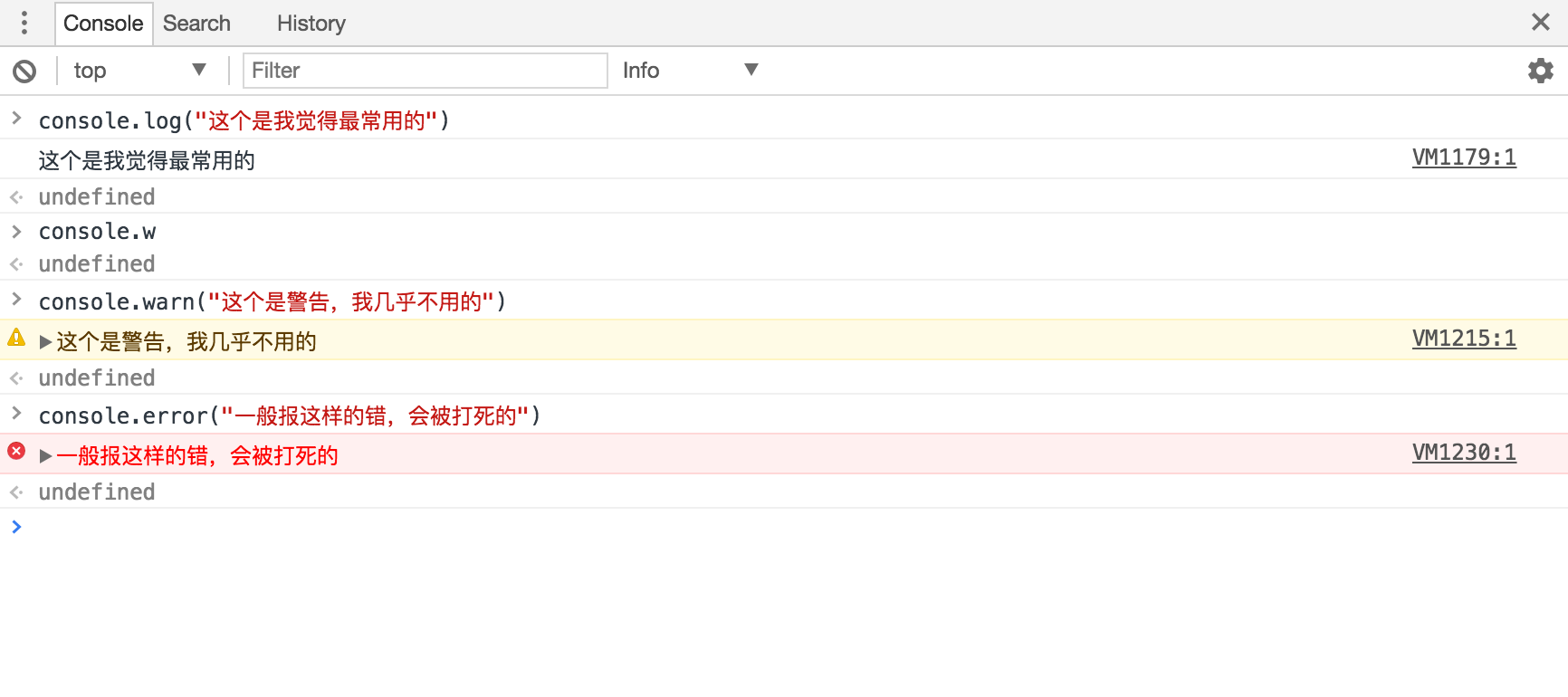Screen dimensions: 1568x697
Task: Open Console settings gear
Action: tap(1541, 71)
